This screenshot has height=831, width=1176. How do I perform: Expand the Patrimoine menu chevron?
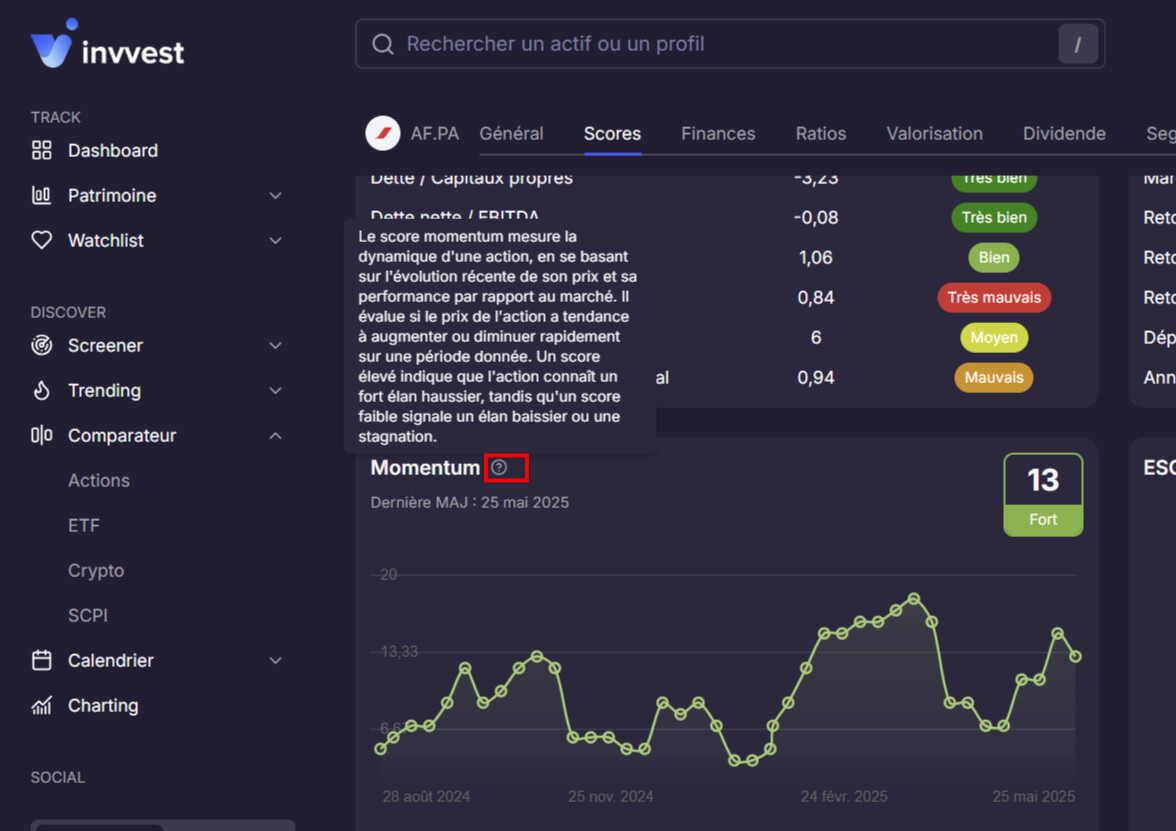click(275, 196)
